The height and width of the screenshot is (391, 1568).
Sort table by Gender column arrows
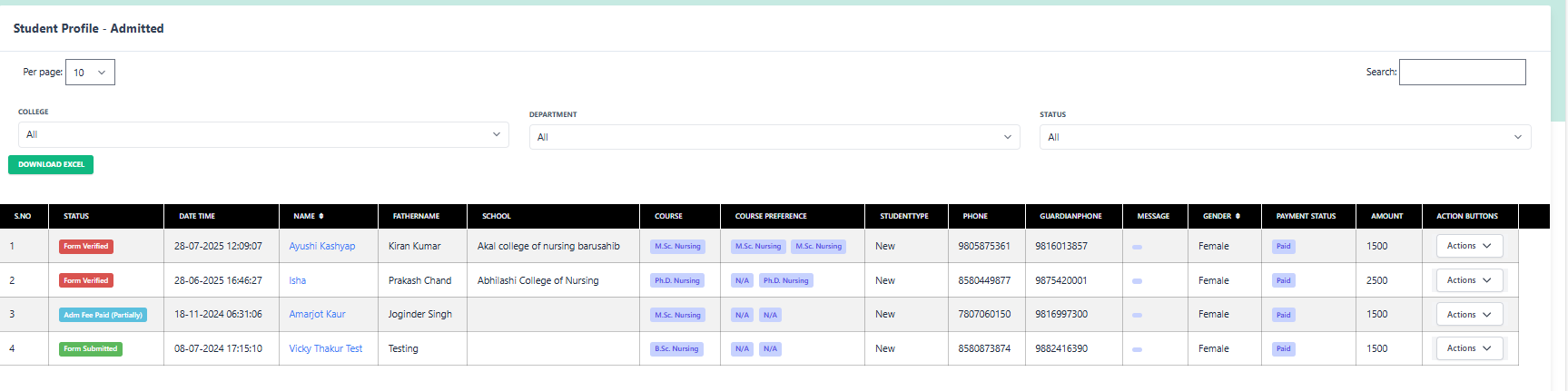click(x=1238, y=217)
